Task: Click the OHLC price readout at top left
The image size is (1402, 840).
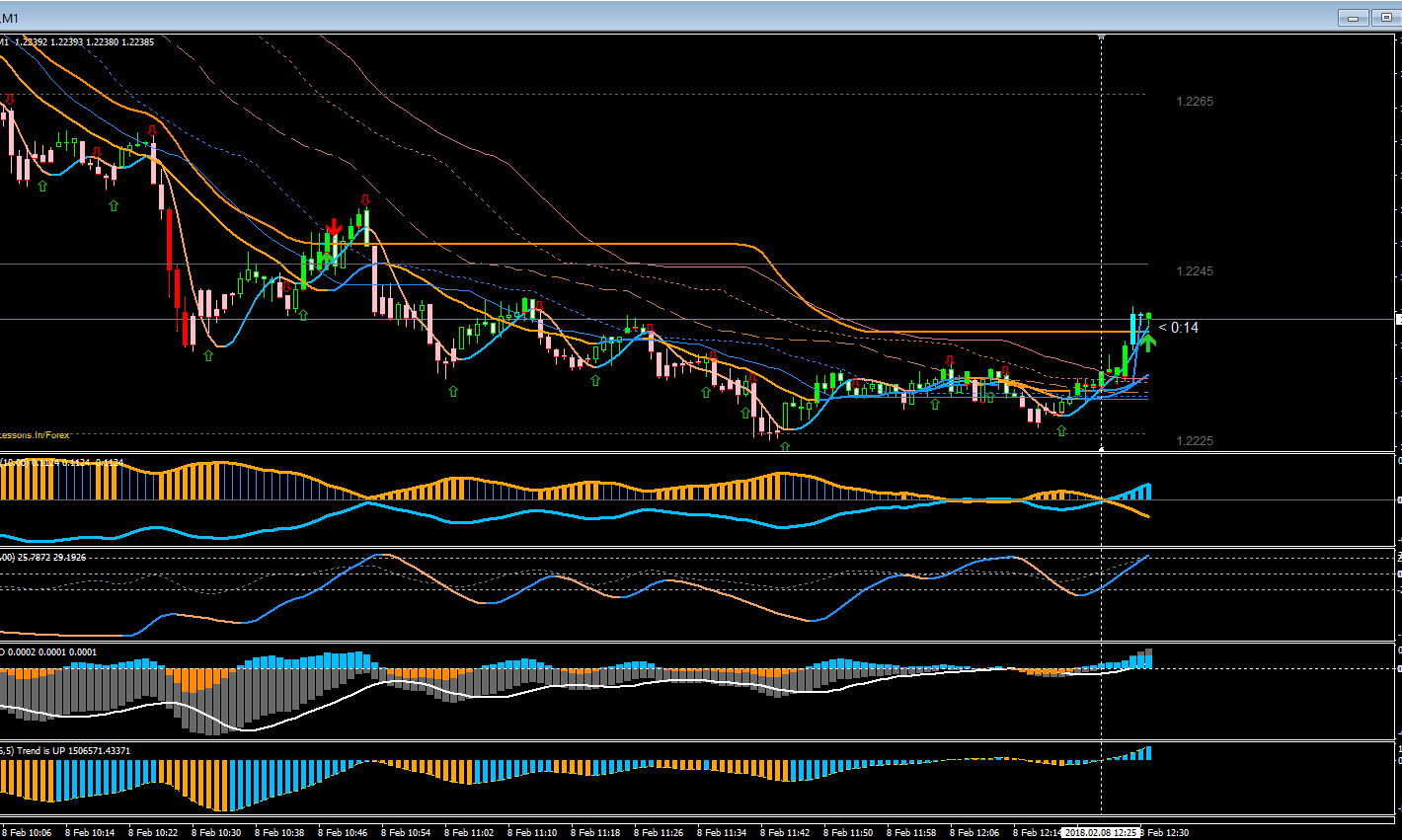Action: coord(84,42)
